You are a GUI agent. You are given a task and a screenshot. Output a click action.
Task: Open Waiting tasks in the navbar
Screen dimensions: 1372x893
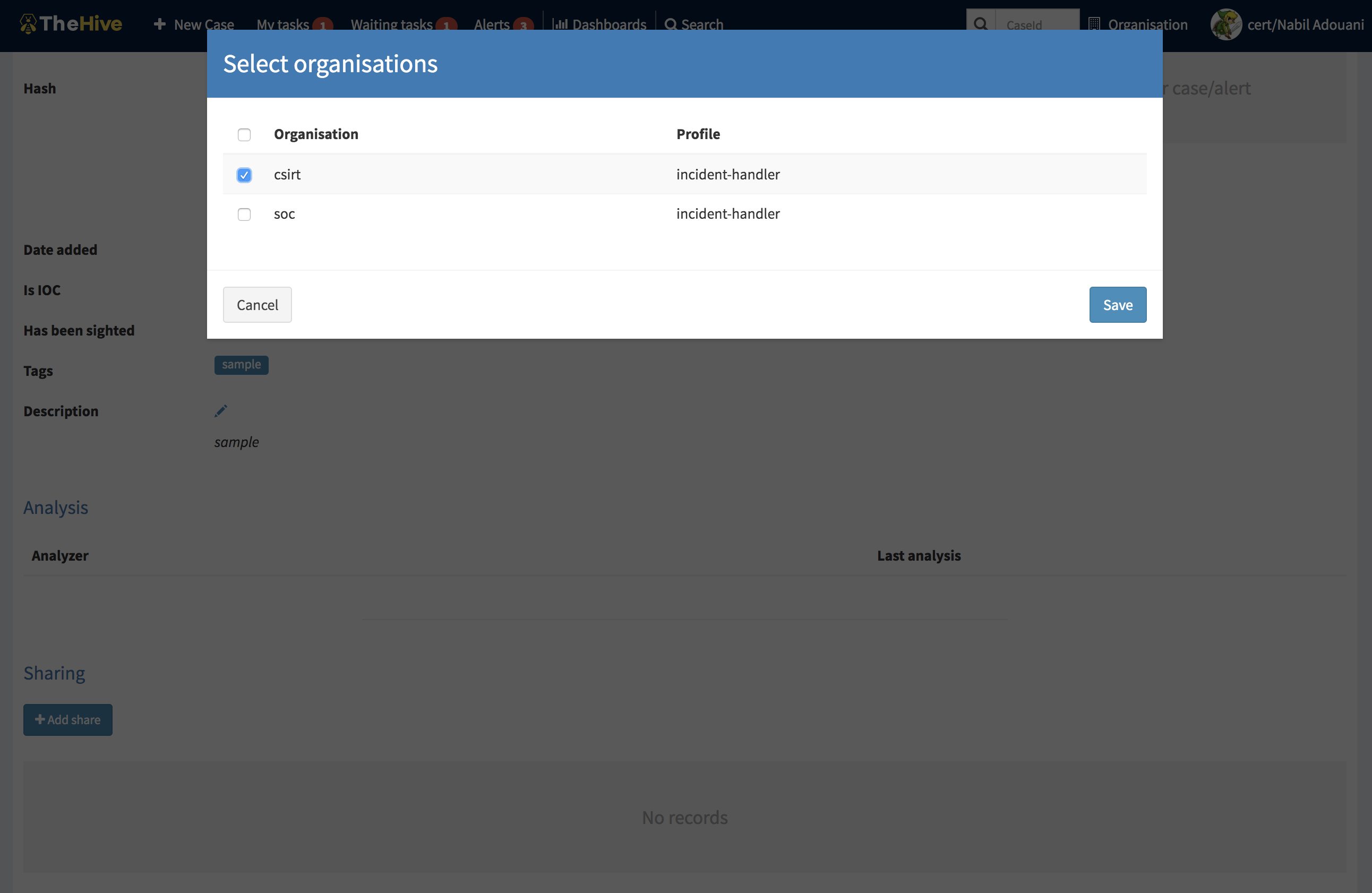pyautogui.click(x=392, y=25)
